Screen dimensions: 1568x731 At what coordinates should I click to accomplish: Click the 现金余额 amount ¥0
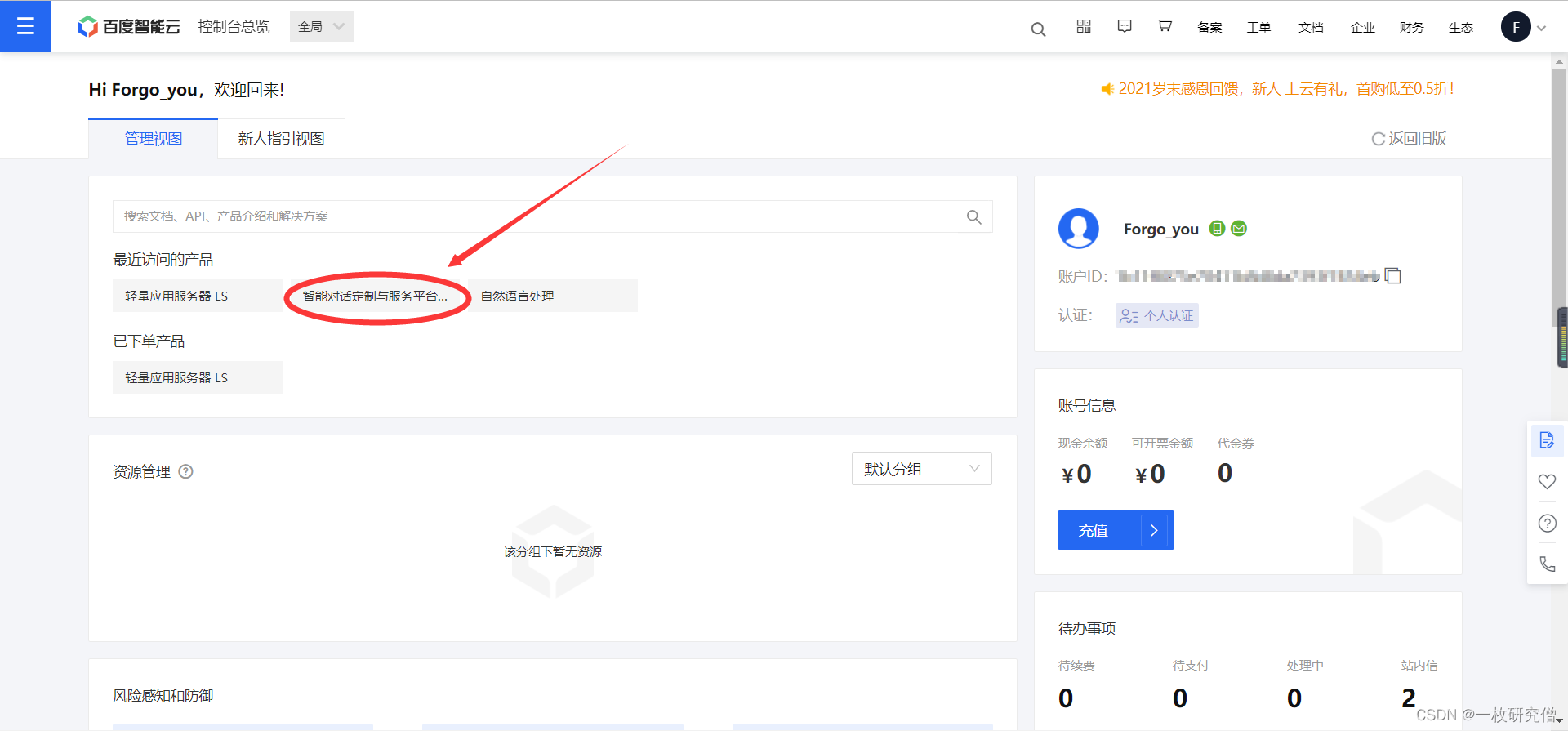1076,474
